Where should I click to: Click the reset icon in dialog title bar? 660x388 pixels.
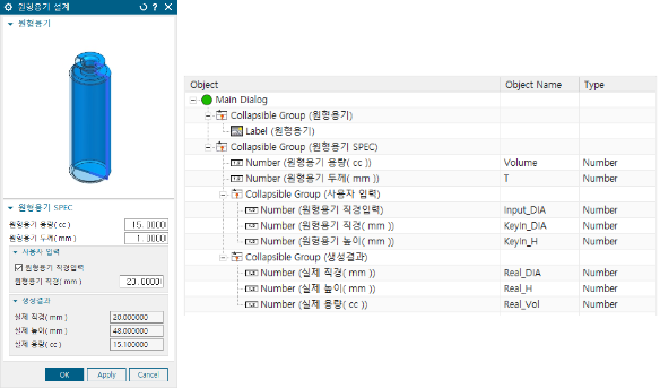click(143, 7)
